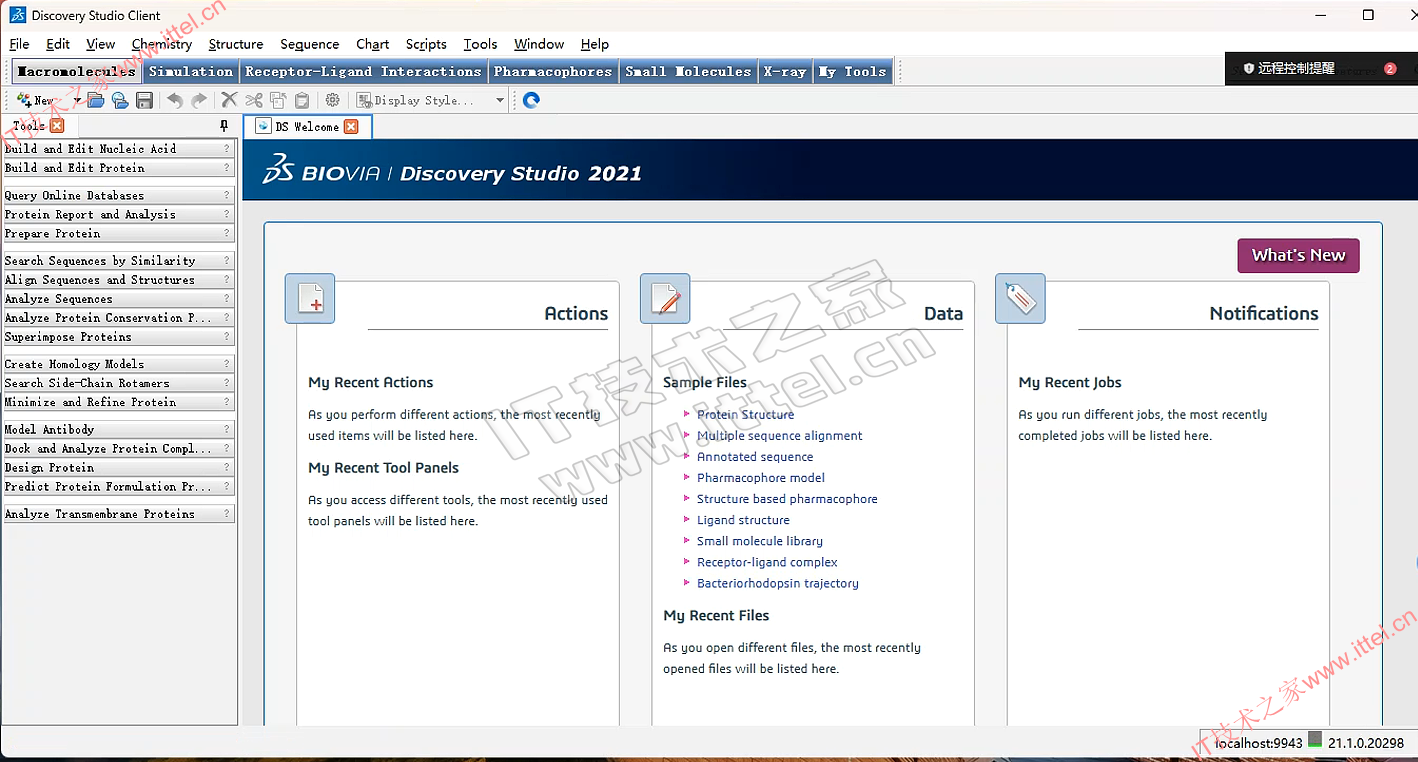This screenshot has width=1418, height=762.
Task: Click the Paste clipboard icon
Action: click(x=302, y=100)
